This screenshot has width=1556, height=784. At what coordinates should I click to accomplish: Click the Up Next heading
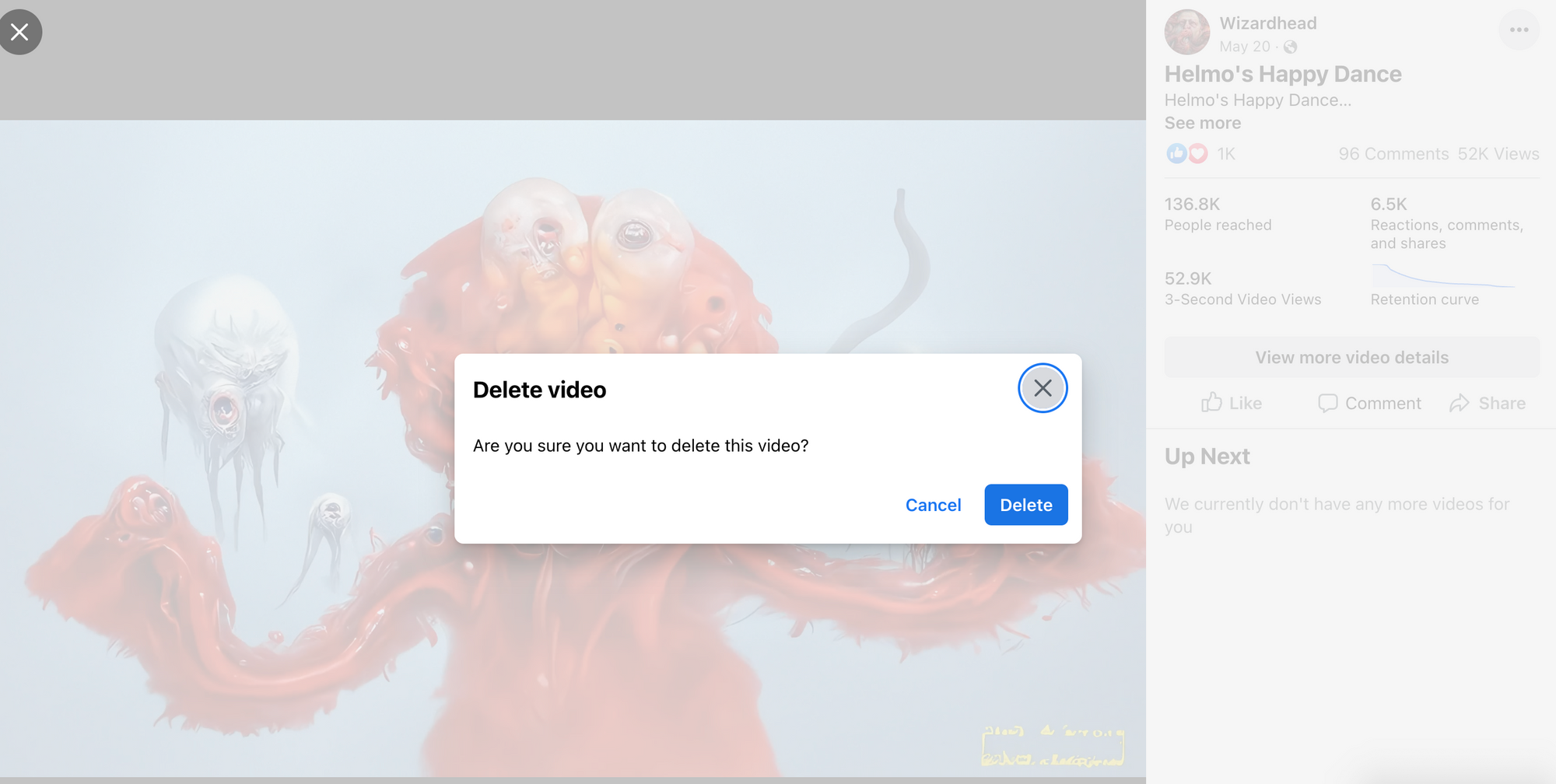click(x=1207, y=457)
